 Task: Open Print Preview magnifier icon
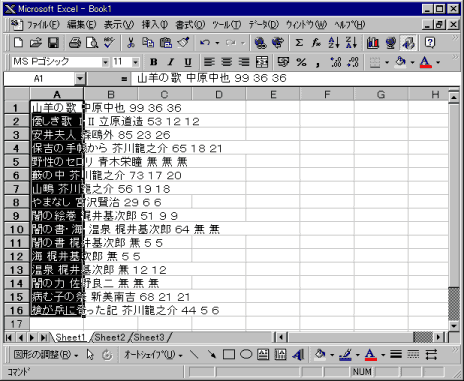click(92, 43)
